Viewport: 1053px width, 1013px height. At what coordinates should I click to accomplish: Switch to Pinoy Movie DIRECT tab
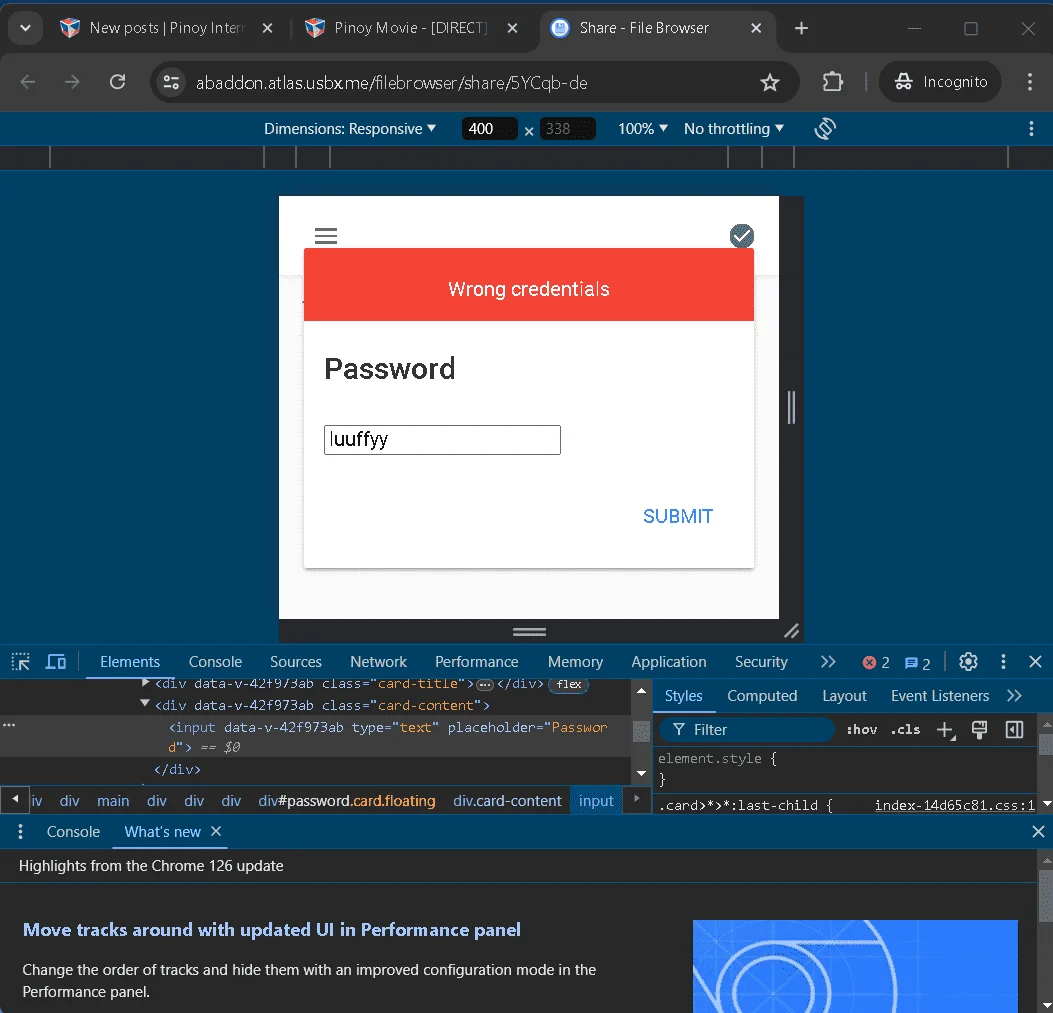(x=398, y=28)
